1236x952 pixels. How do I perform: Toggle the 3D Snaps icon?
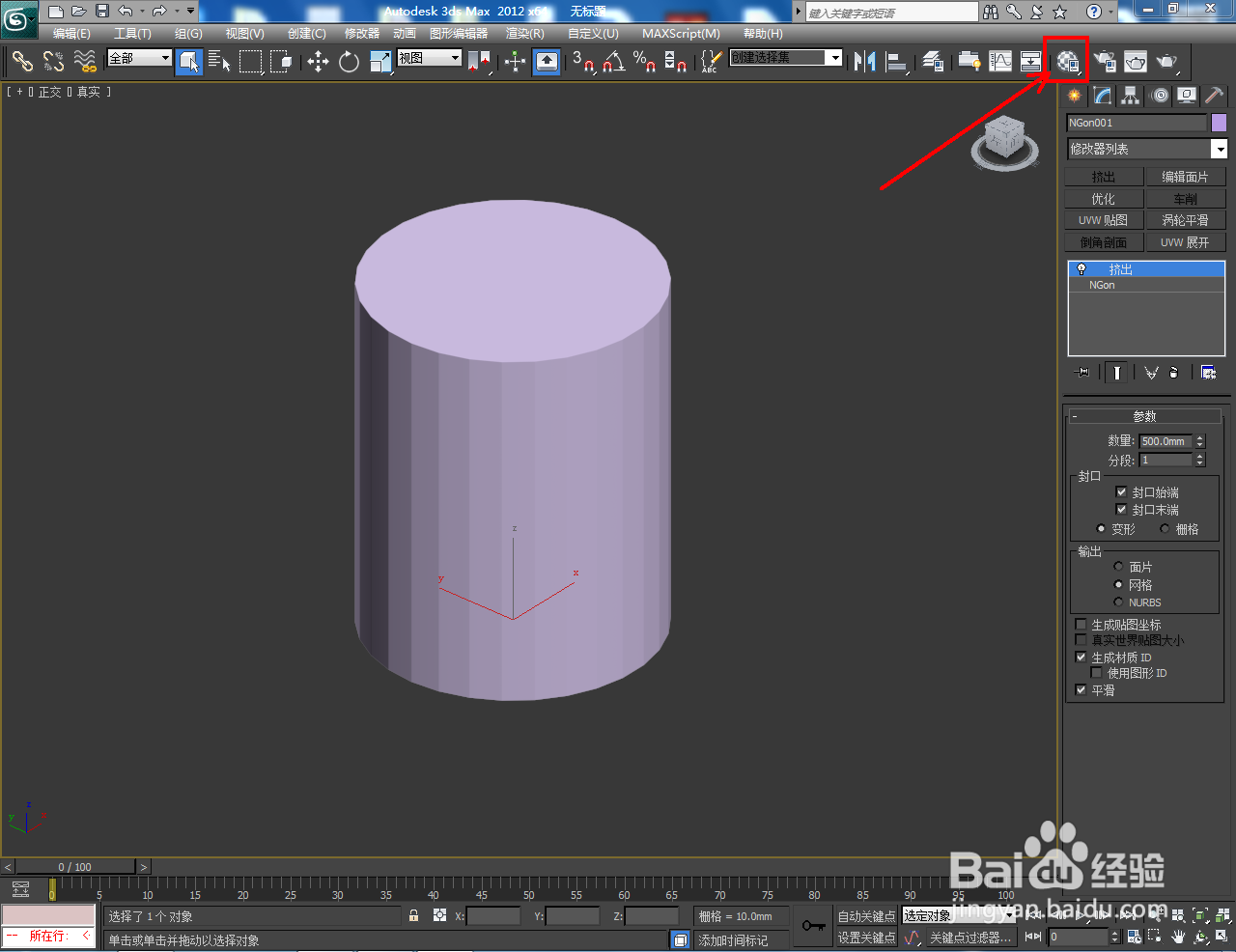click(x=582, y=62)
